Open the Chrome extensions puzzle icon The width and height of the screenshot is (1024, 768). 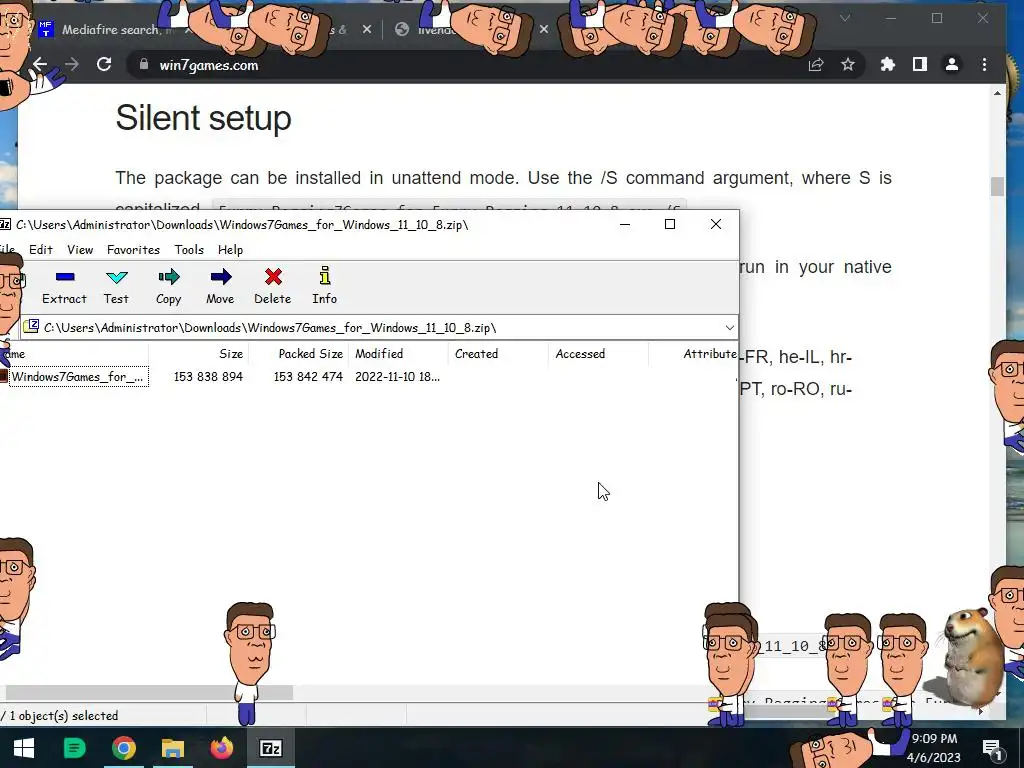[x=888, y=65]
